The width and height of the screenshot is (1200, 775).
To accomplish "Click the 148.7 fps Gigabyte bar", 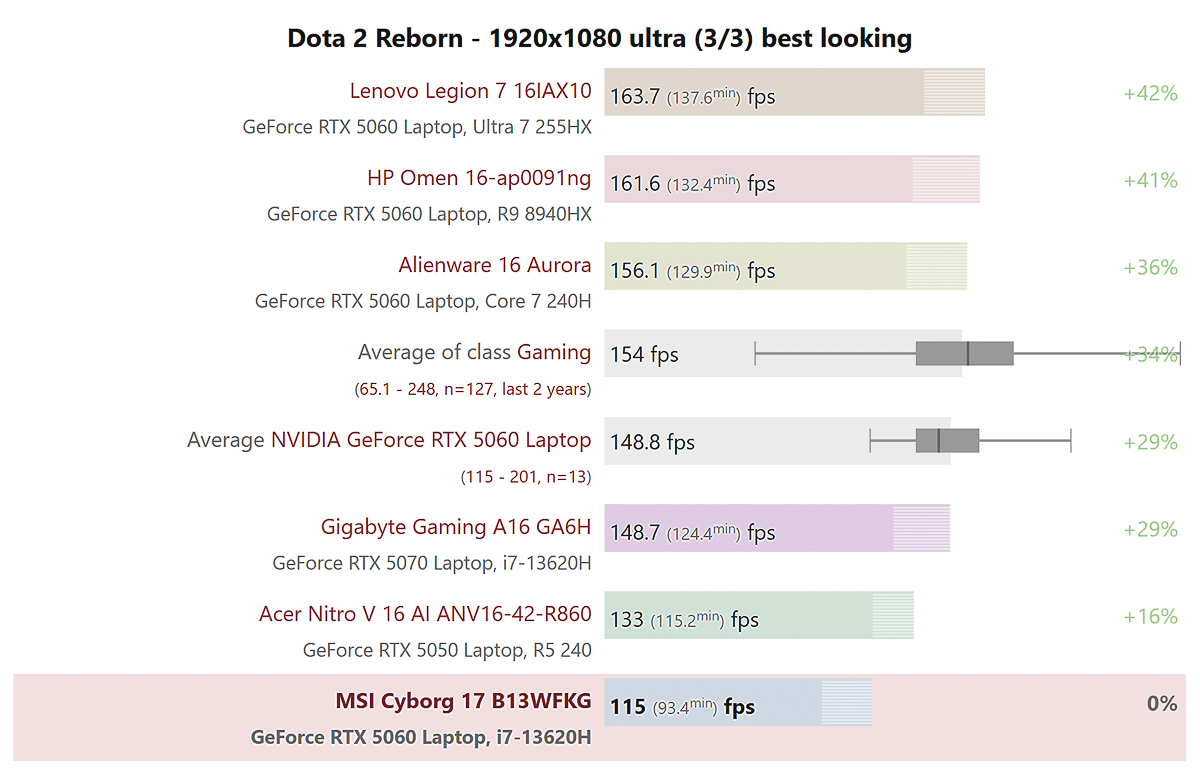I will click(777, 527).
